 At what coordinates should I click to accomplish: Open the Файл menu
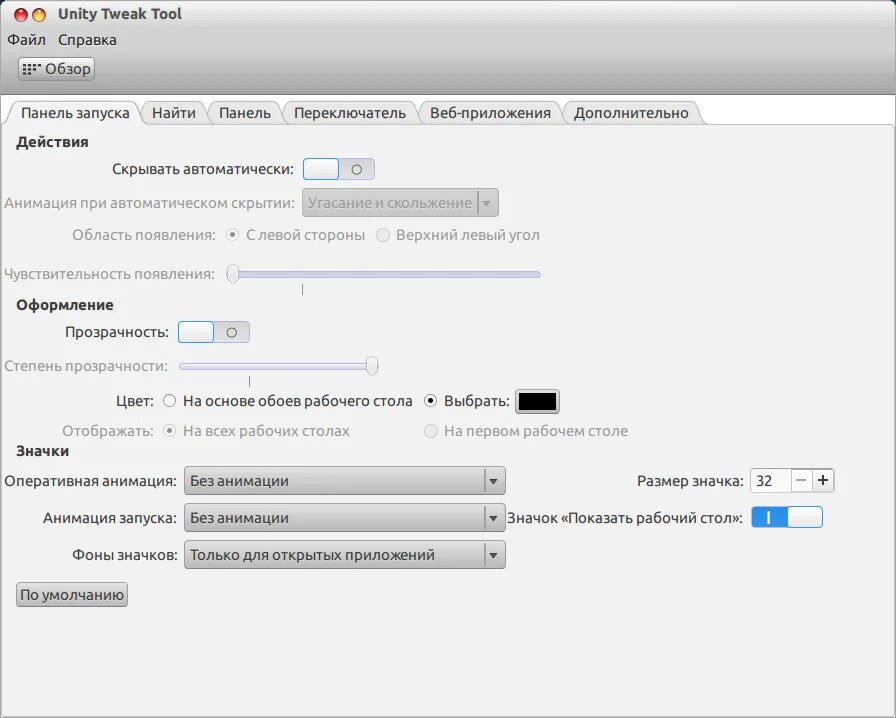click(26, 40)
